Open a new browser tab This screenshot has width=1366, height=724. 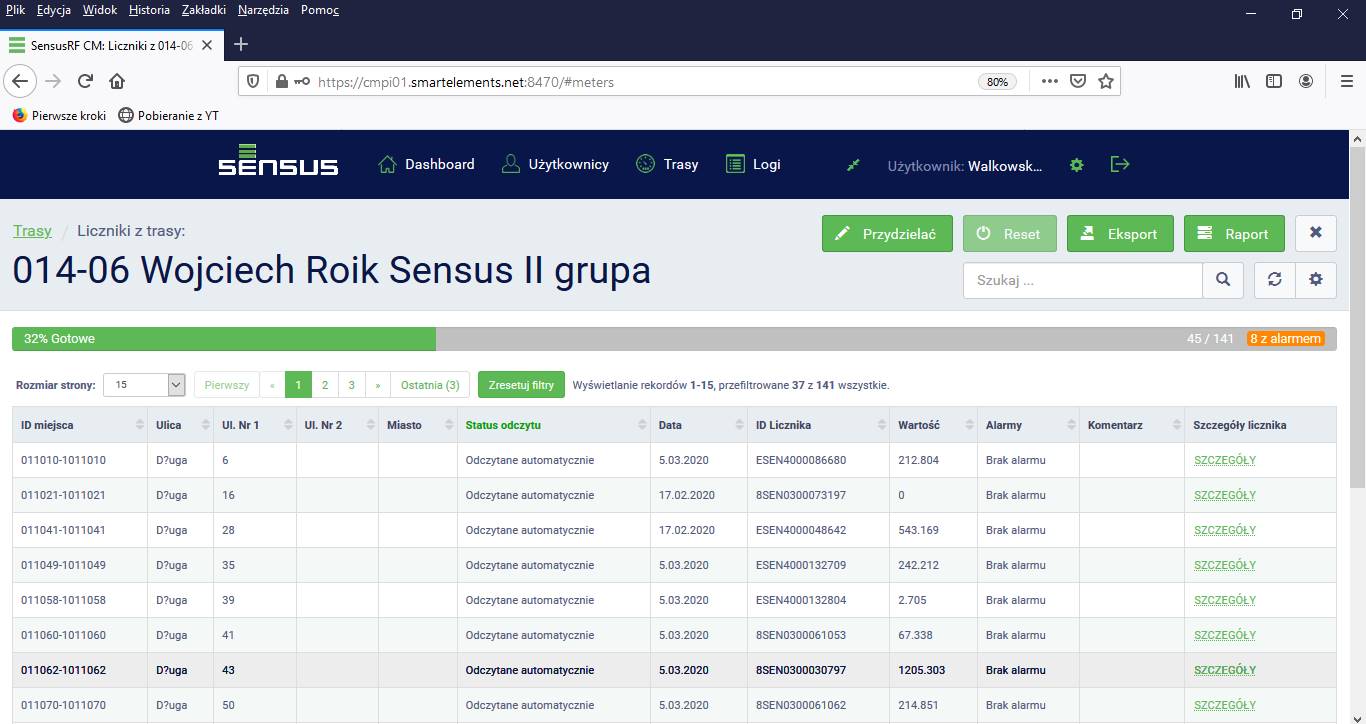pos(240,44)
